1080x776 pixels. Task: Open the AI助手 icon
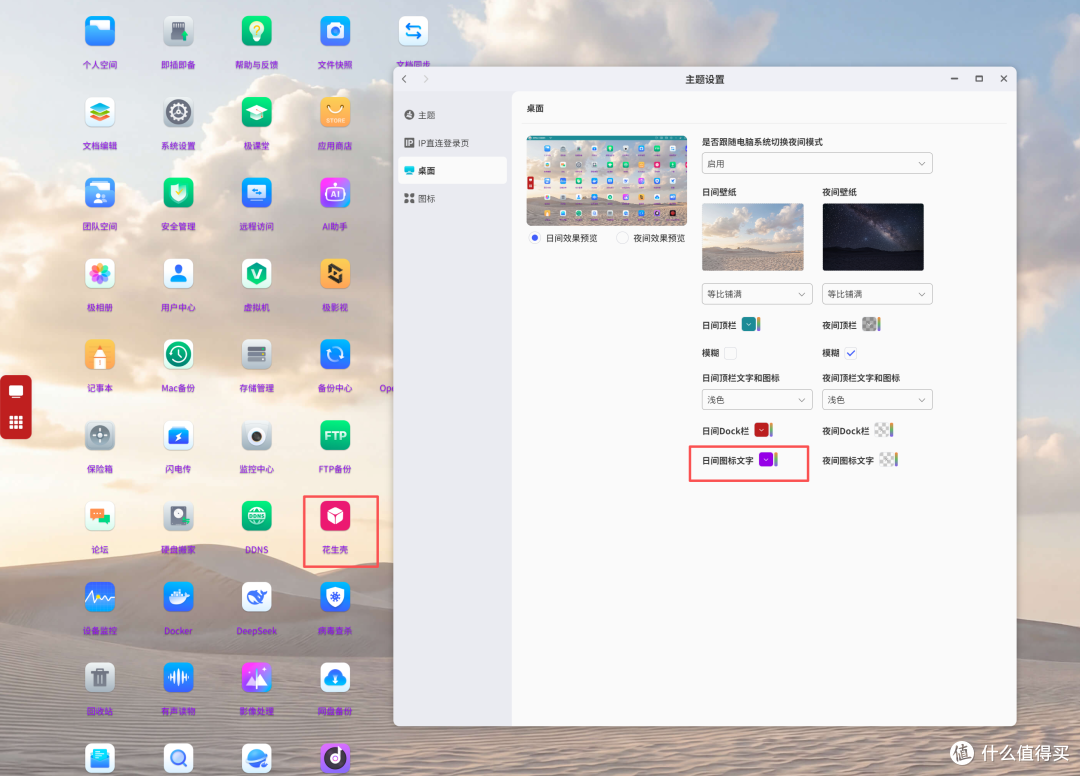point(335,193)
